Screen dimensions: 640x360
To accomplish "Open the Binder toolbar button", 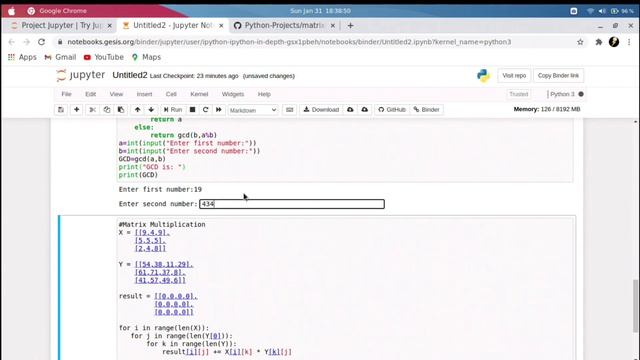I will coord(427,110).
